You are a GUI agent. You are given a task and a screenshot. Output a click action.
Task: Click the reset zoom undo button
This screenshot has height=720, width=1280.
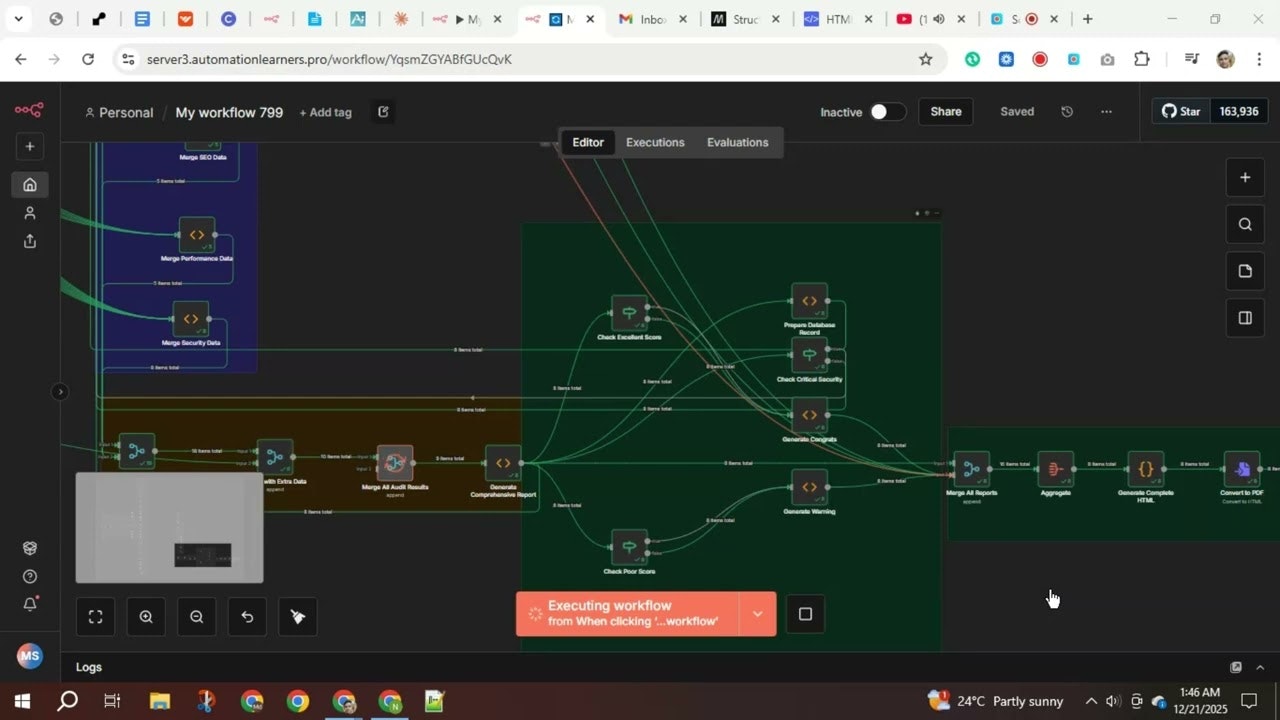click(x=247, y=617)
